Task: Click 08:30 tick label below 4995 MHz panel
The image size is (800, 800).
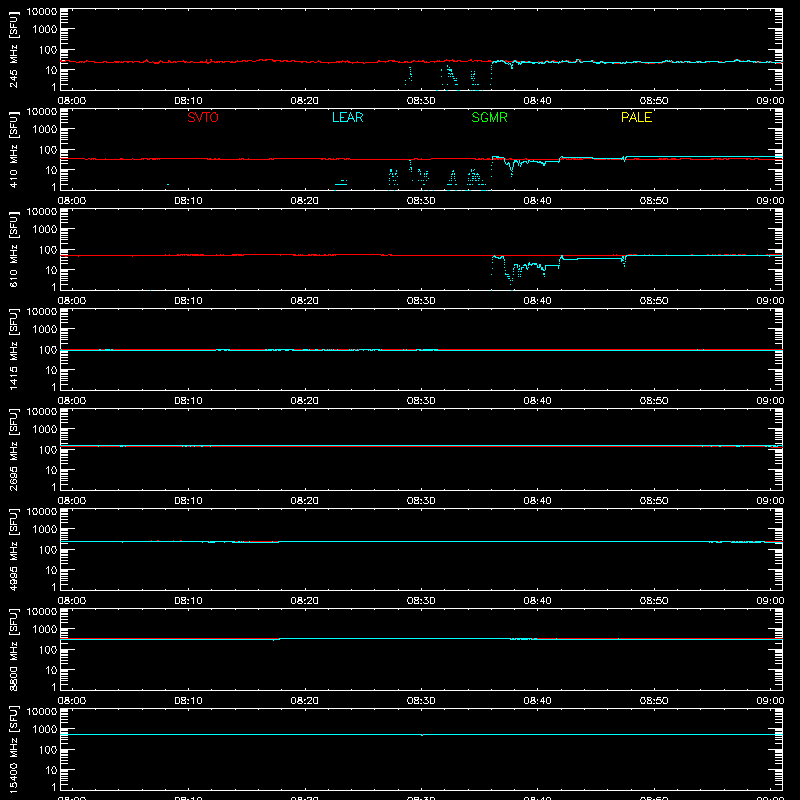Action: (421, 601)
